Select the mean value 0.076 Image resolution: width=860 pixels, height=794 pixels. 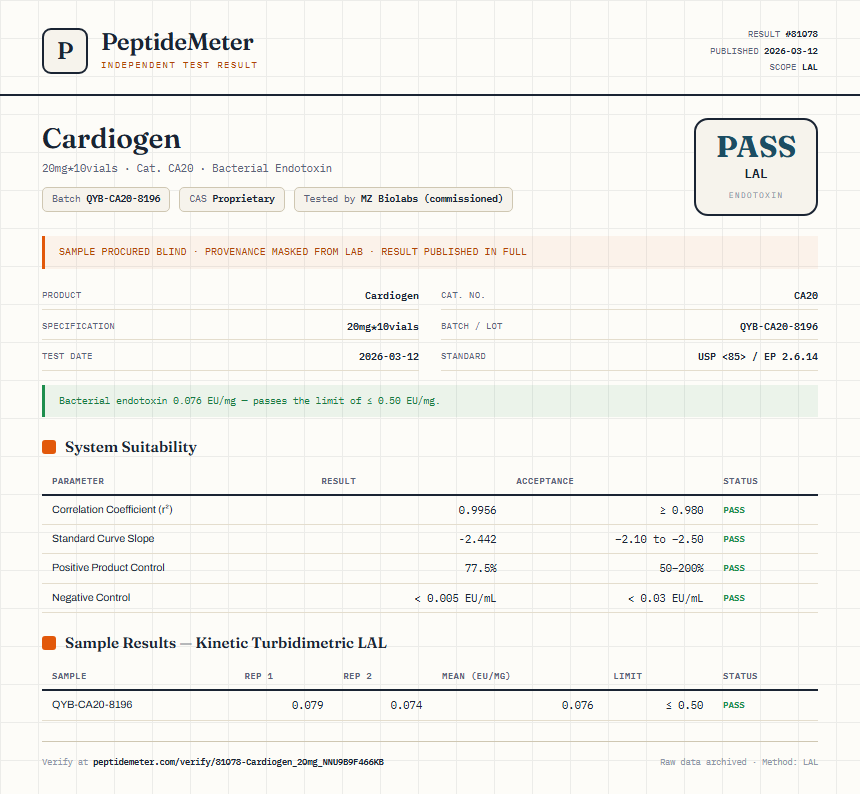[577, 705]
